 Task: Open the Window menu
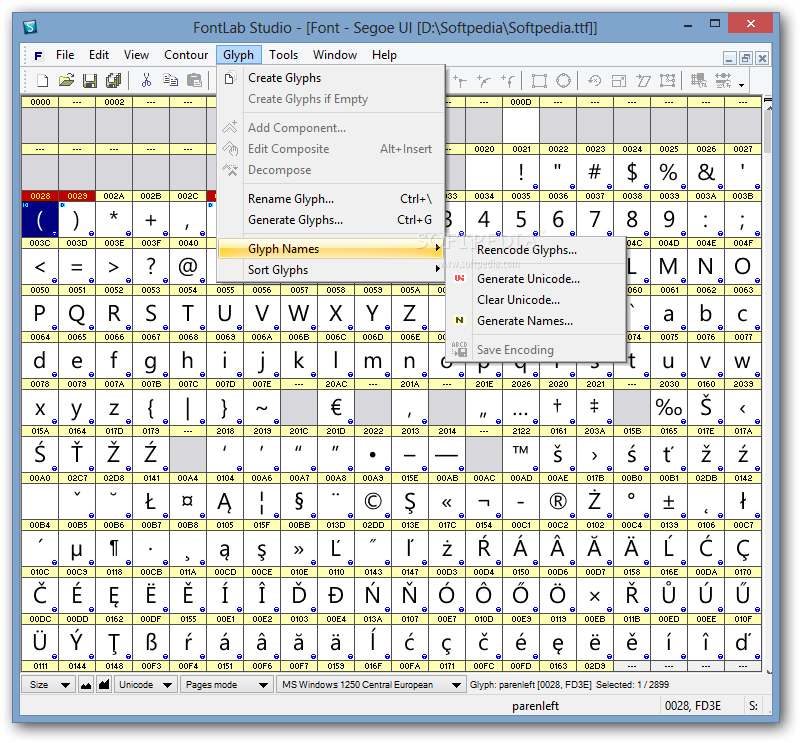coord(335,55)
